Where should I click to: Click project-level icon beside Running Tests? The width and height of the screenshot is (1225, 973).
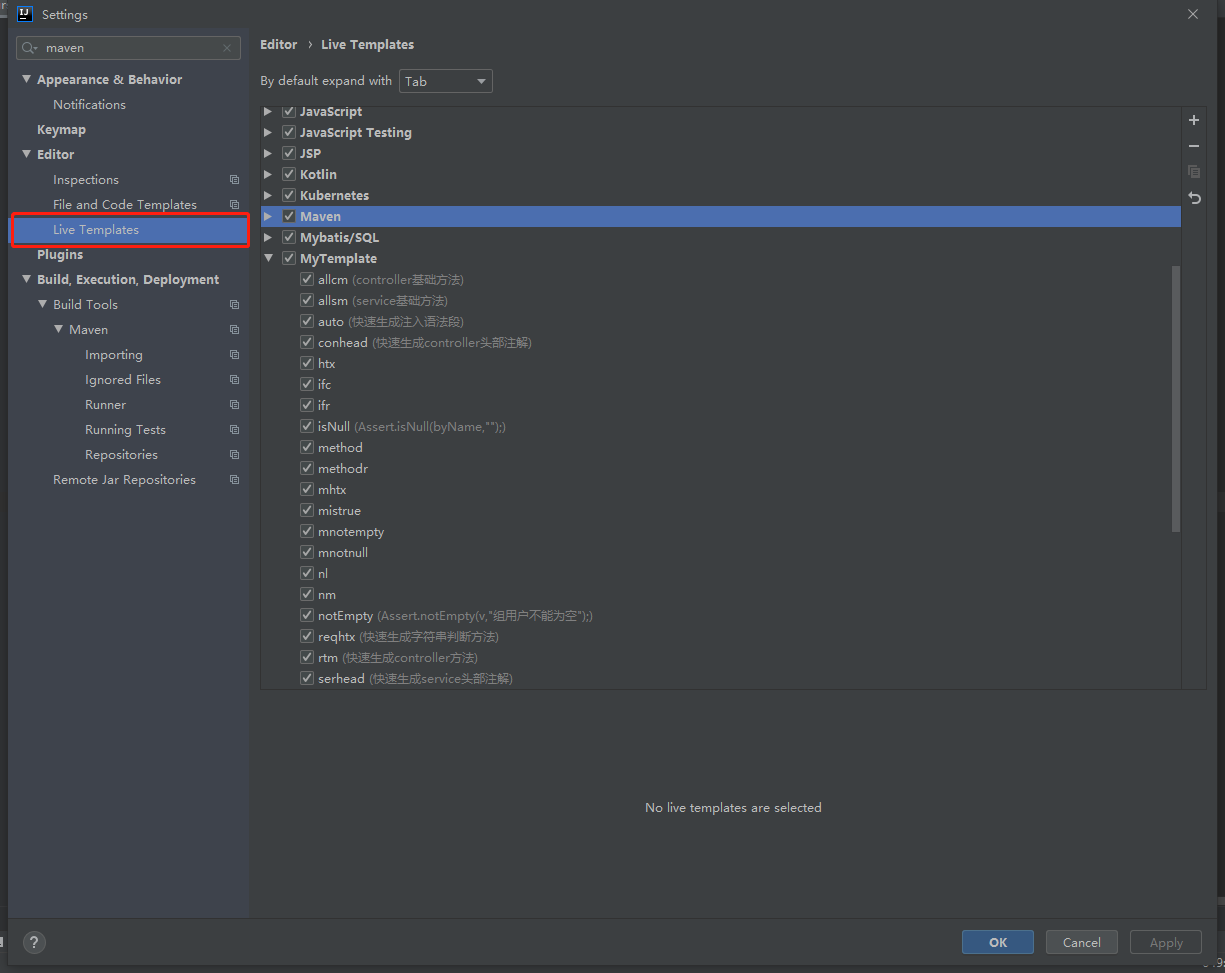234,430
